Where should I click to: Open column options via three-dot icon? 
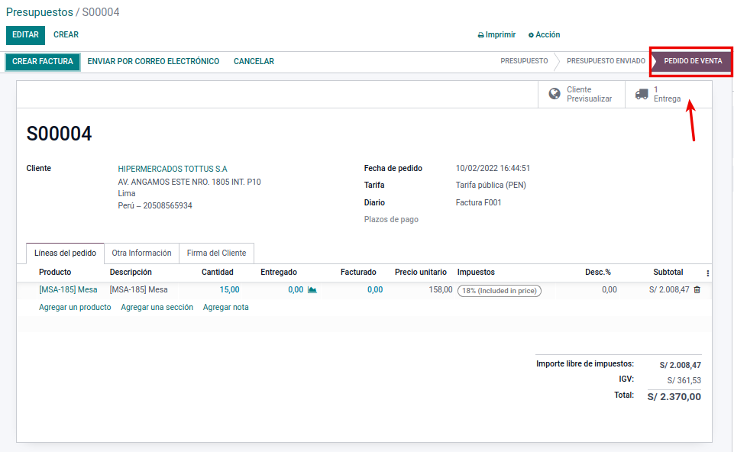tap(708, 273)
